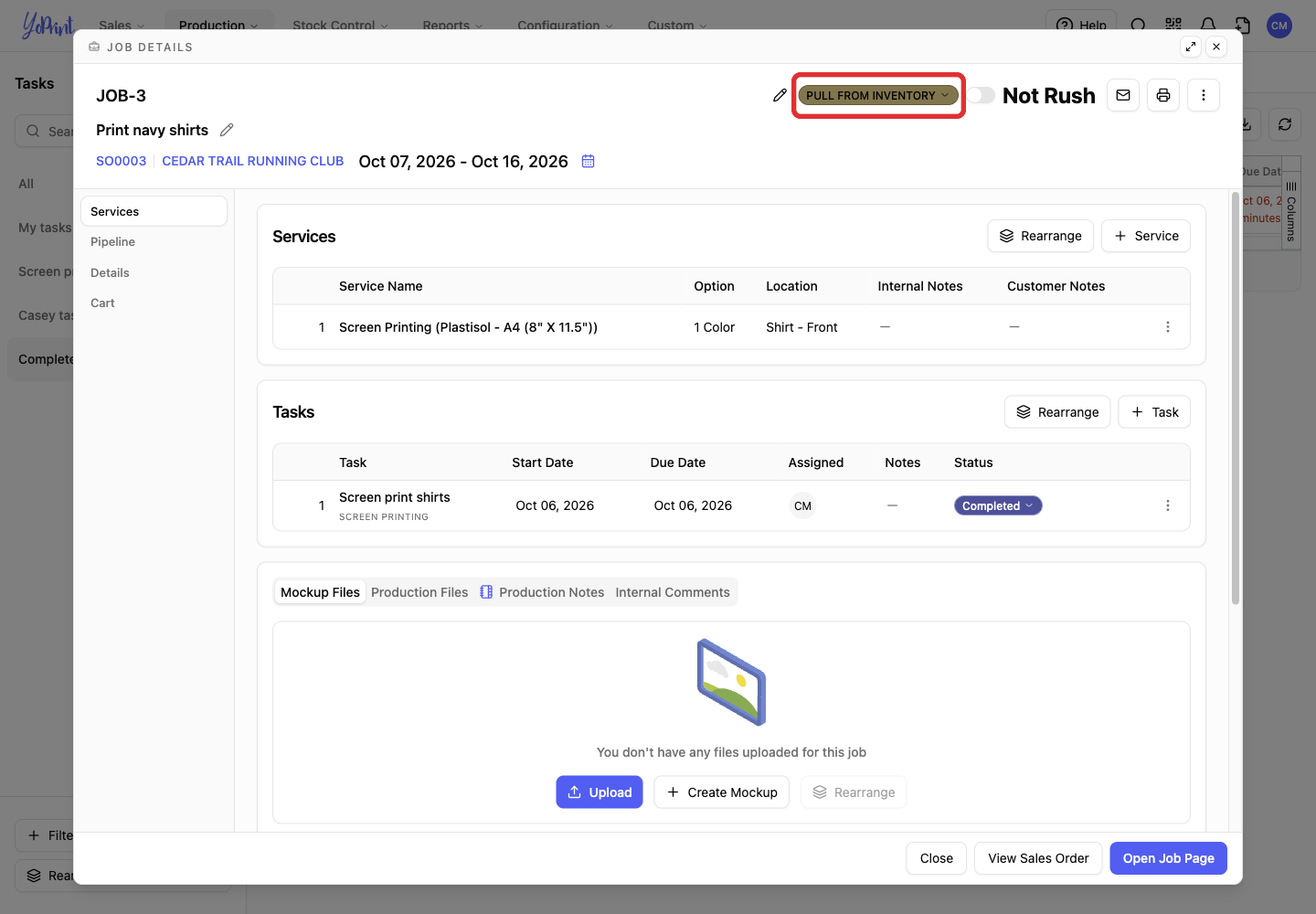
Task: Click the Production Notes book icon
Action: point(486,592)
